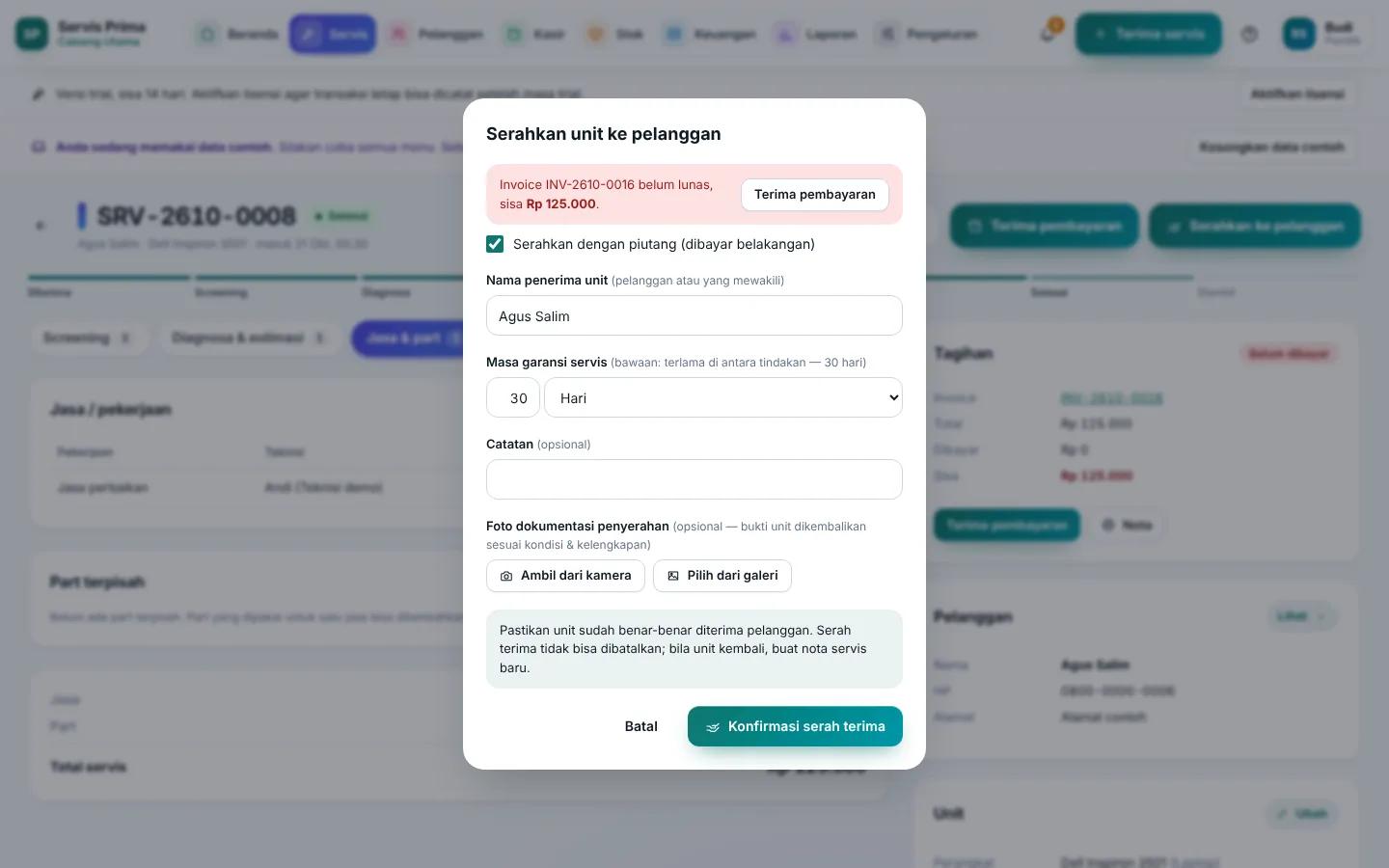Open the Servis menu in navigation

333,34
